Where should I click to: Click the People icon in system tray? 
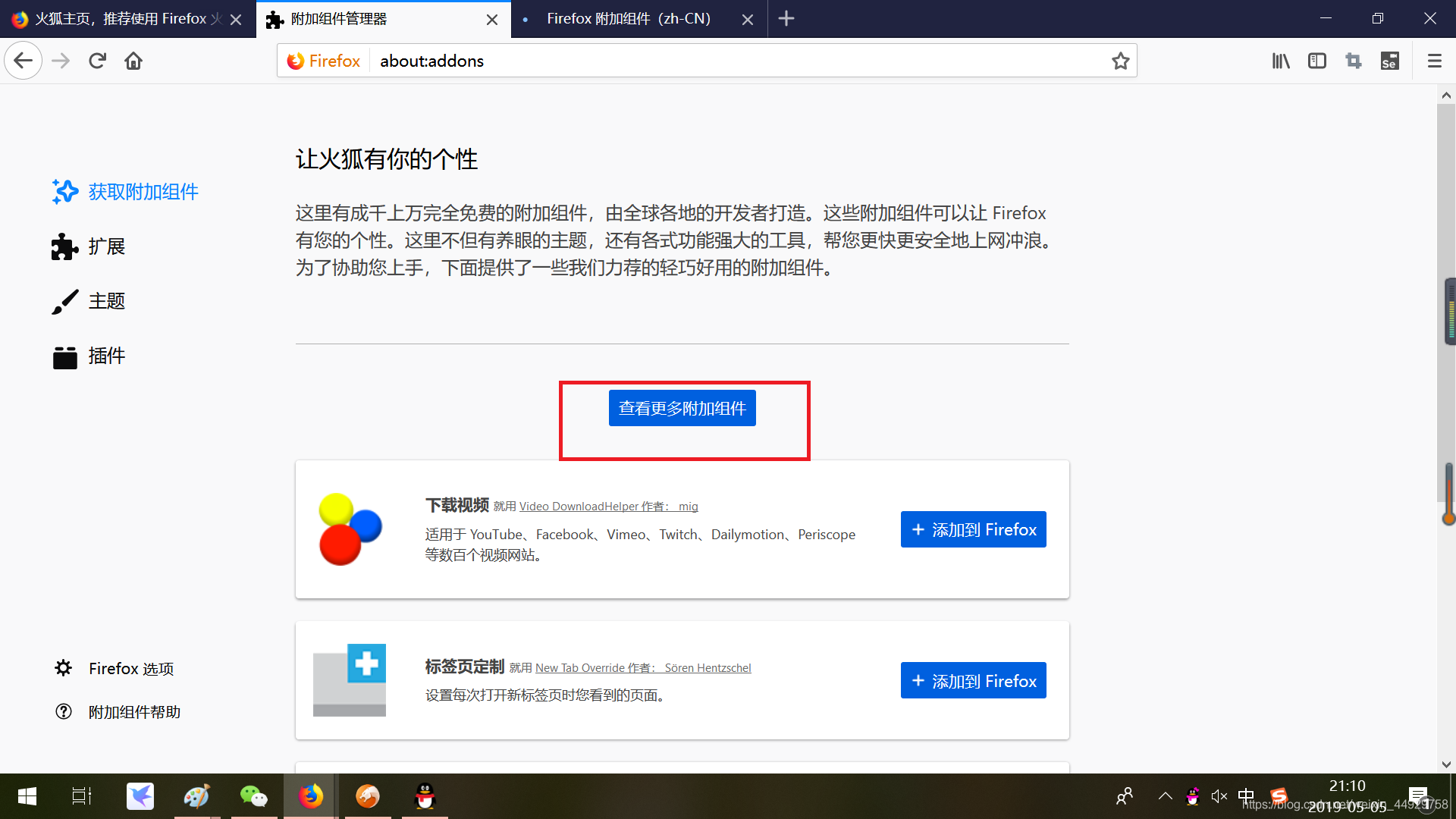tap(1125, 796)
